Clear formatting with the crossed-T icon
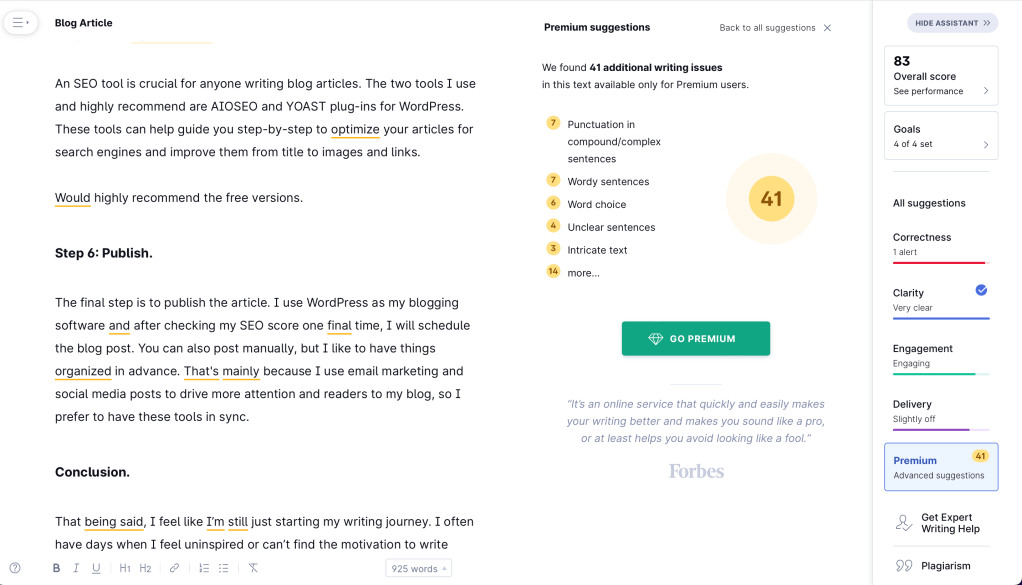 coord(253,567)
